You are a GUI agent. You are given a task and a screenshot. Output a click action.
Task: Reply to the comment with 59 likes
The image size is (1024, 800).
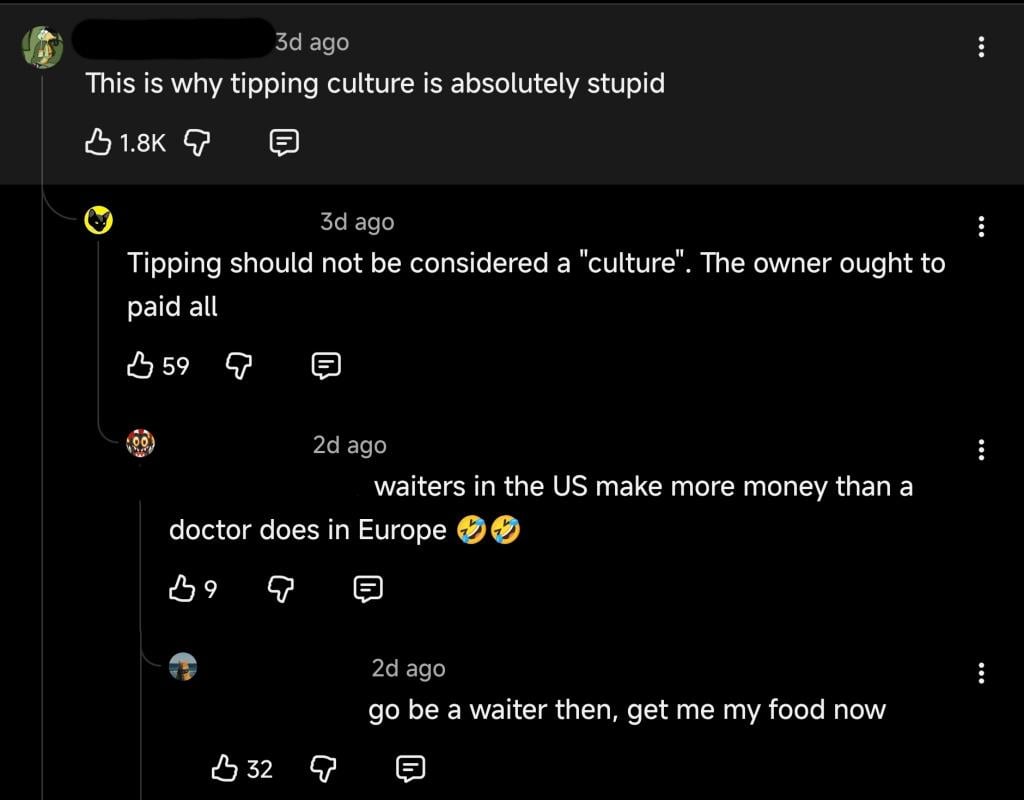326,366
